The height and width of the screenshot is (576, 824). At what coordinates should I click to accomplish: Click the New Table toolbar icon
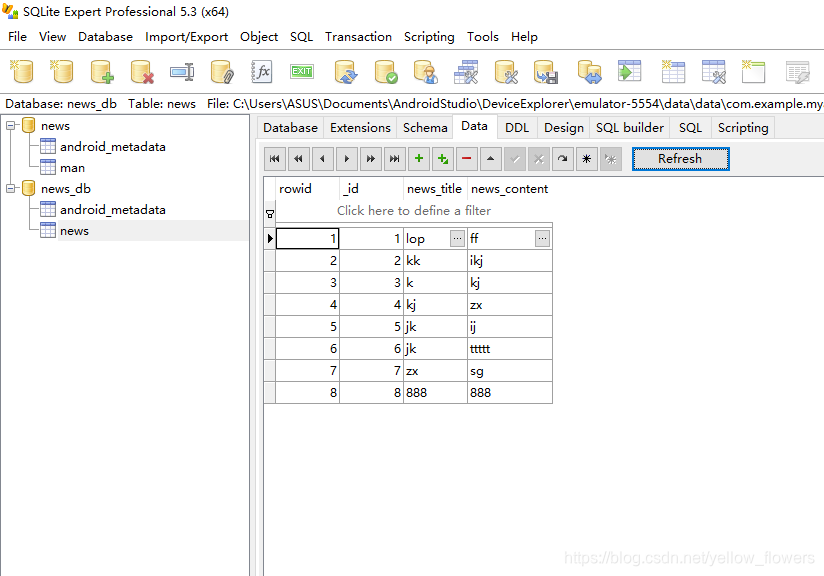(x=673, y=71)
